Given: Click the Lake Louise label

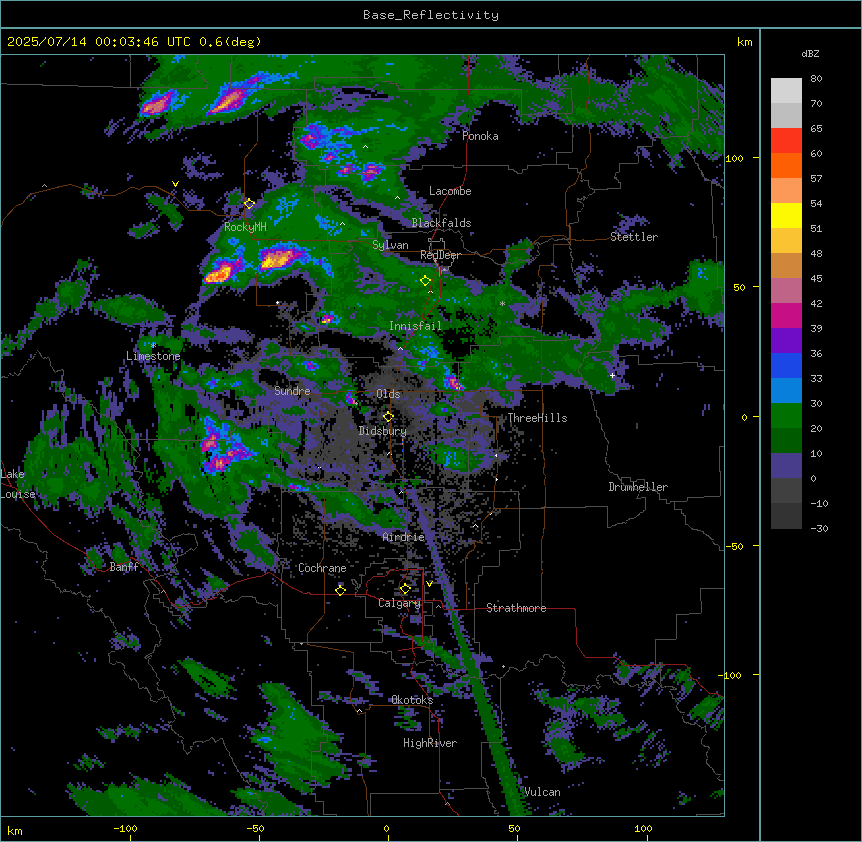Looking at the screenshot, I should click(x=17, y=484).
